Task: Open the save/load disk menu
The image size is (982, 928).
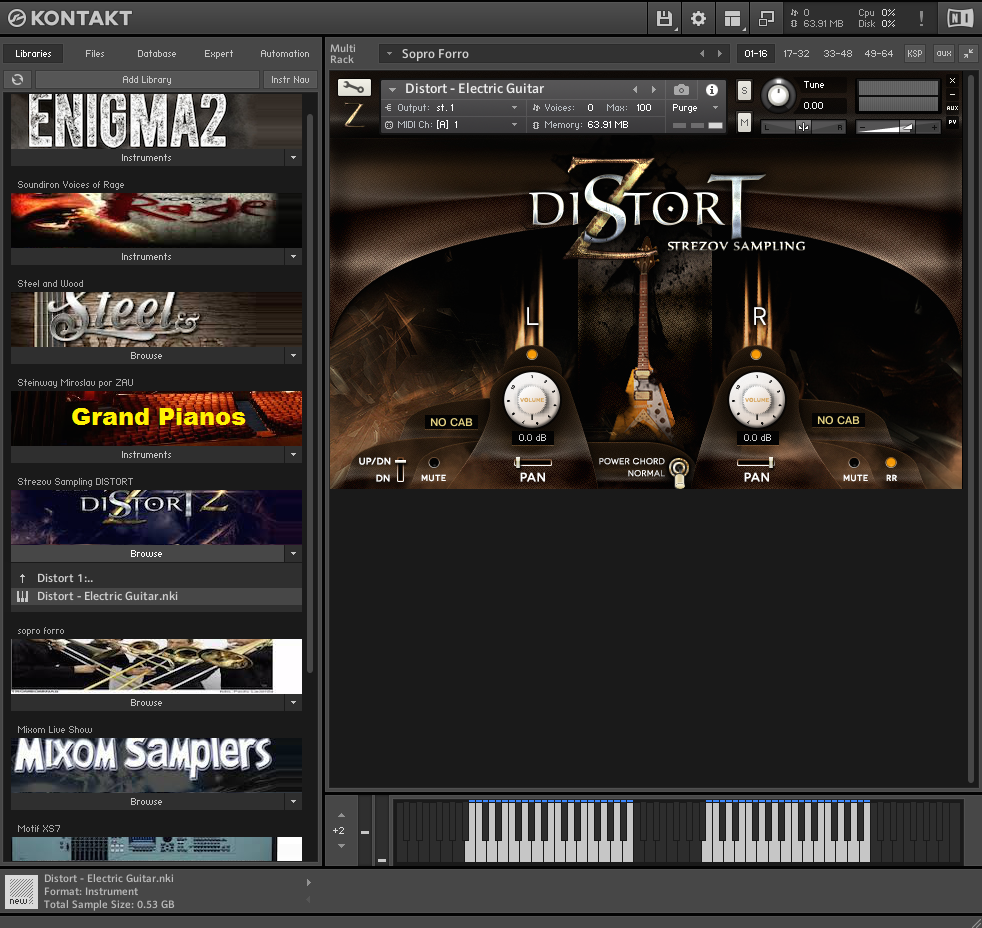Action: 664,18
